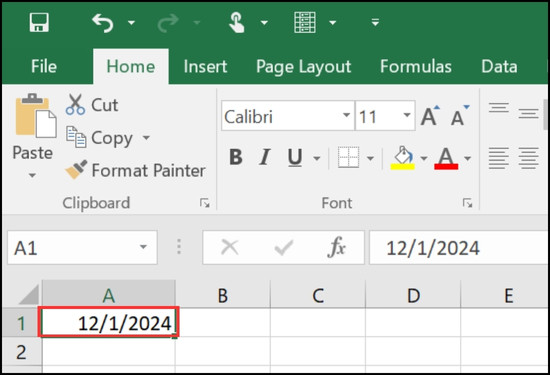
Task: Select column A header
Action: coord(109,294)
